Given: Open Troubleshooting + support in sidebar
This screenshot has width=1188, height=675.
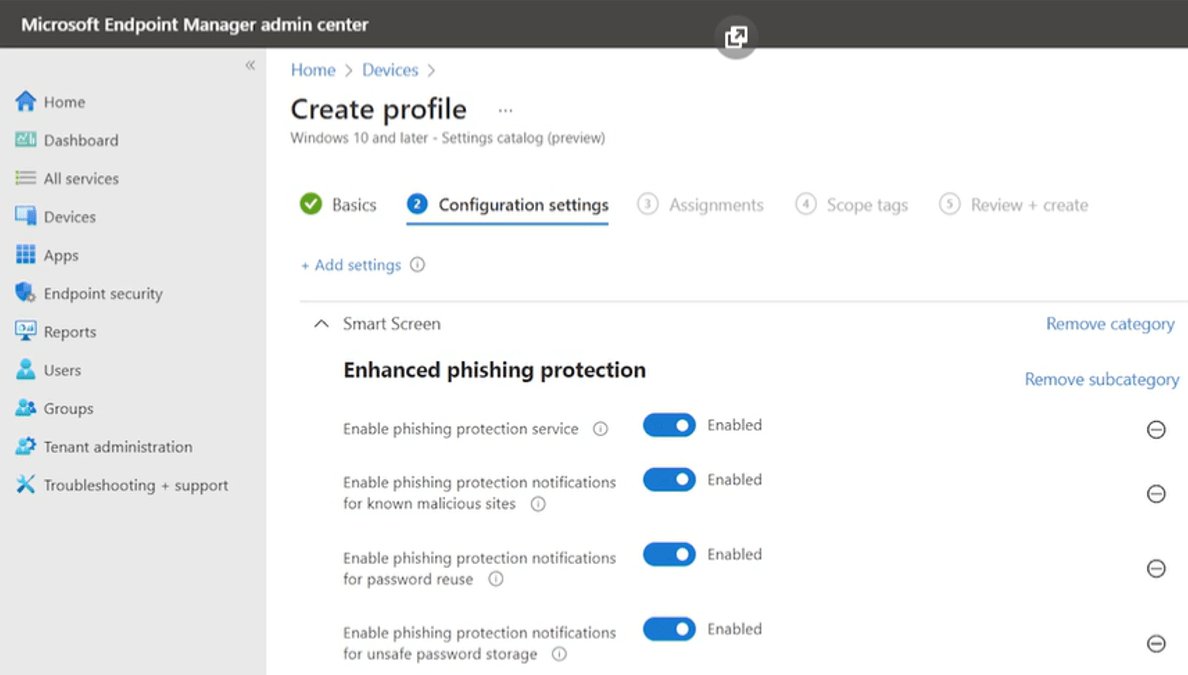Looking at the screenshot, I should click(136, 485).
